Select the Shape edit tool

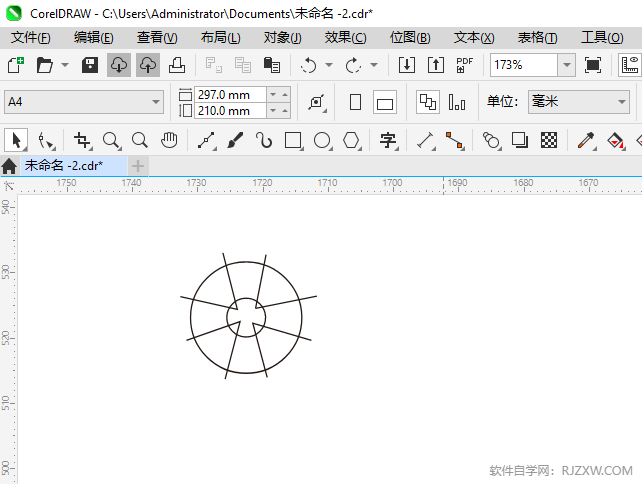[45, 140]
